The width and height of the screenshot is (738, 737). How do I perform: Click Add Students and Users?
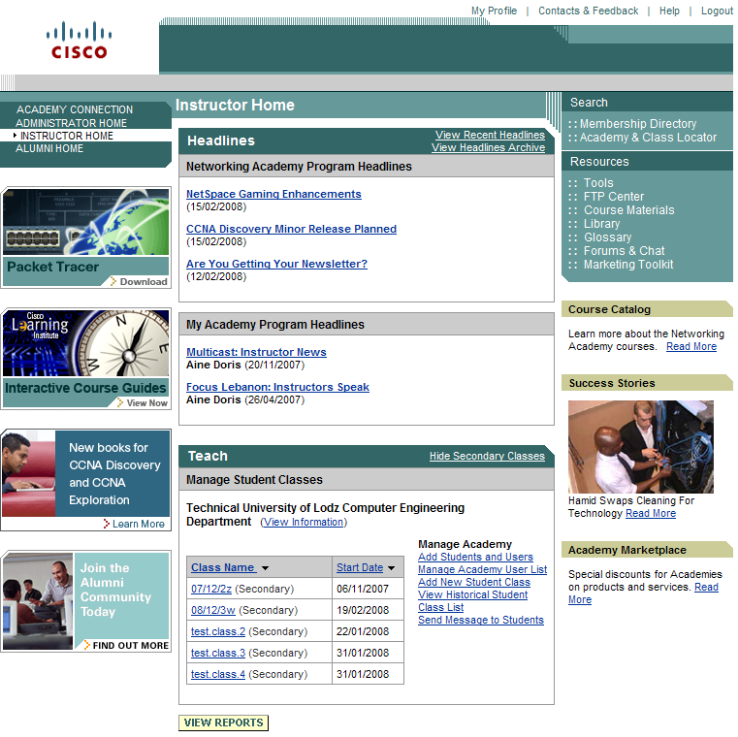[475, 557]
